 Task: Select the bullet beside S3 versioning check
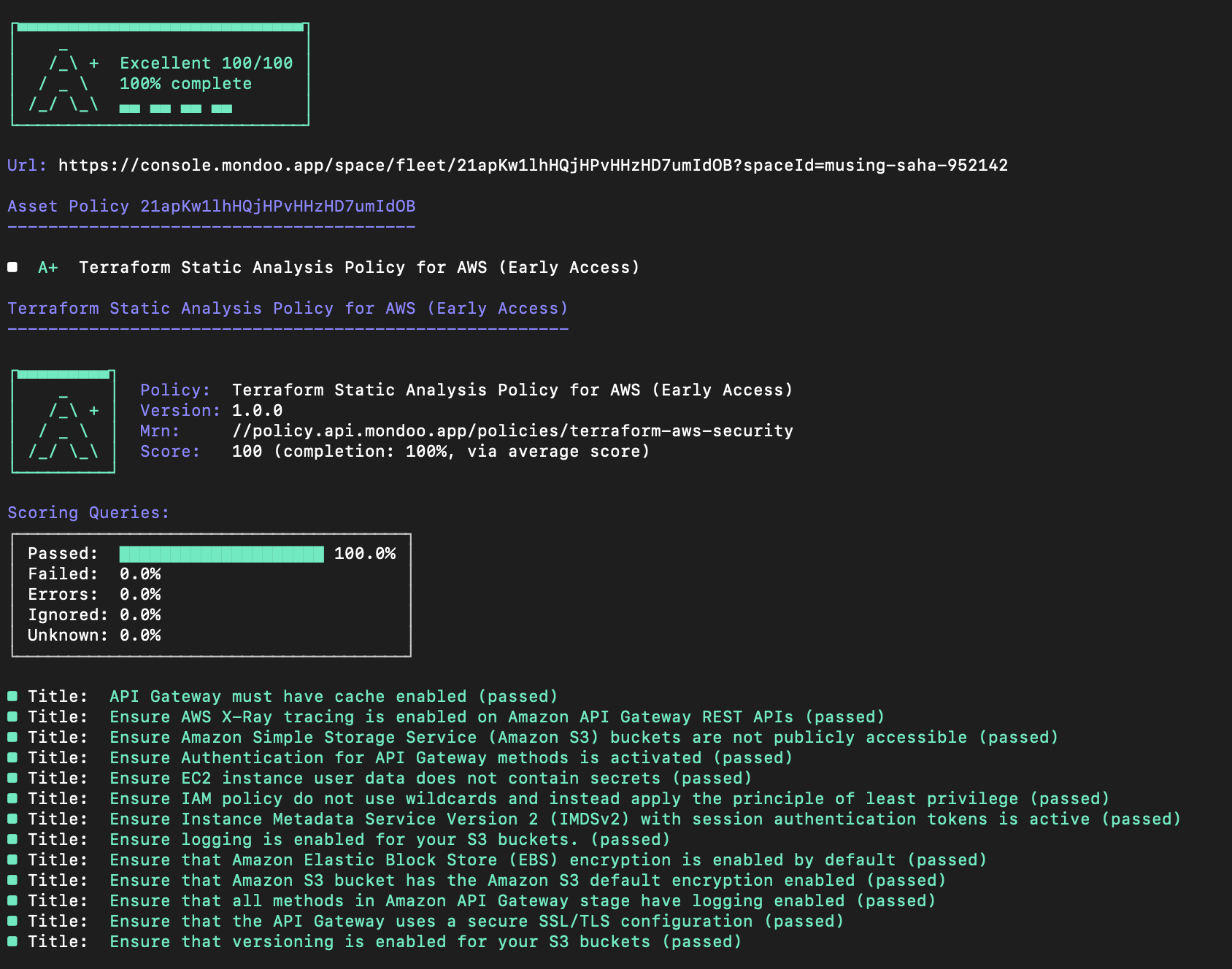[x=12, y=941]
